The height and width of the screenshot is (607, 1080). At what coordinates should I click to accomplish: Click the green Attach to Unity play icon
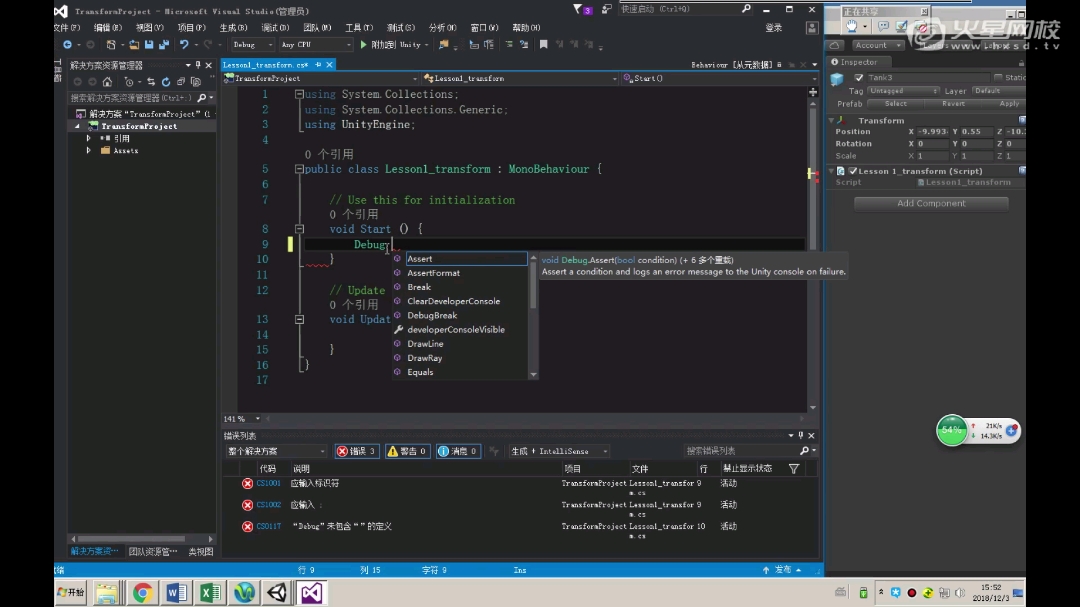(x=364, y=45)
